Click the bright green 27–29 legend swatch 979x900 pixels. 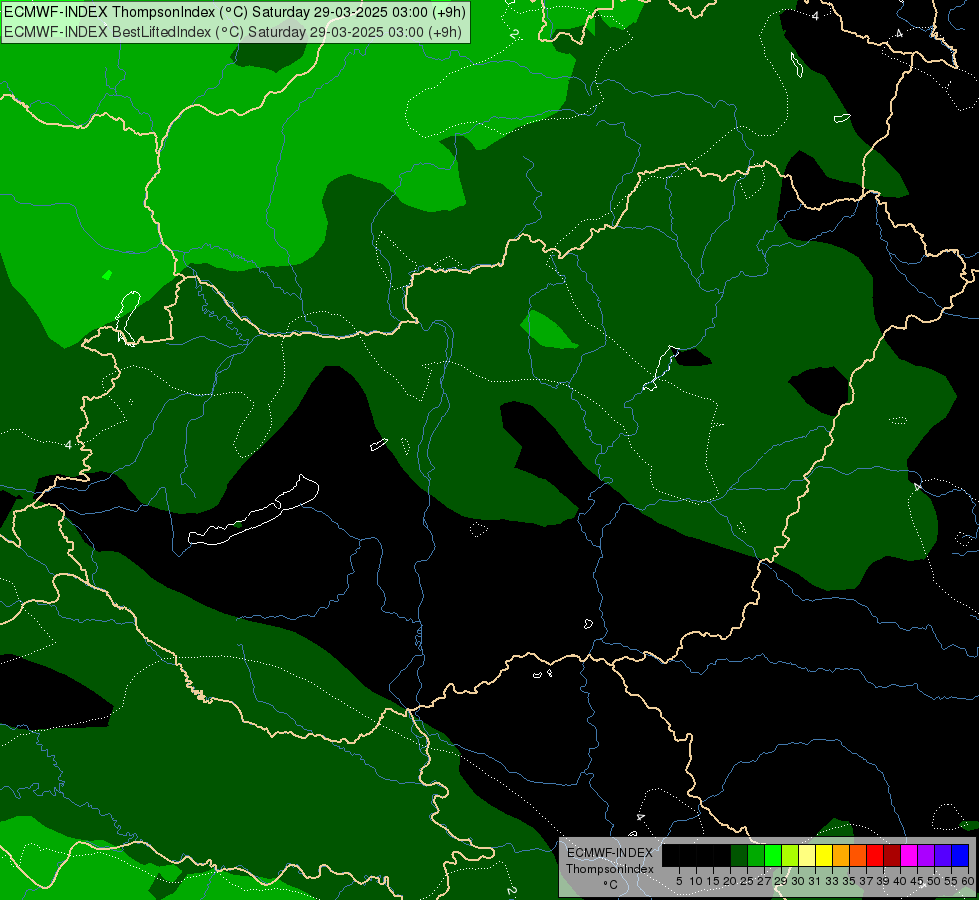pyautogui.click(x=773, y=855)
